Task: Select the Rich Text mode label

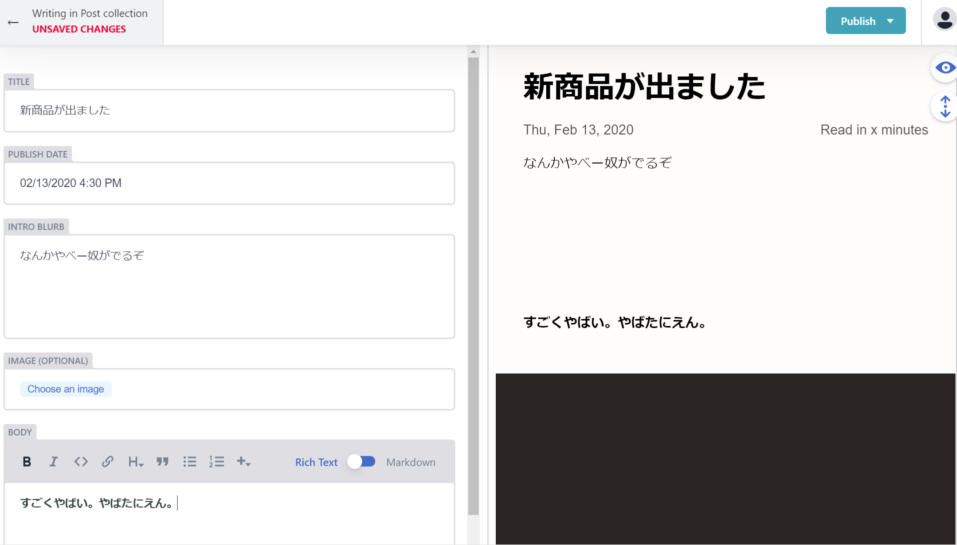Action: click(x=316, y=462)
